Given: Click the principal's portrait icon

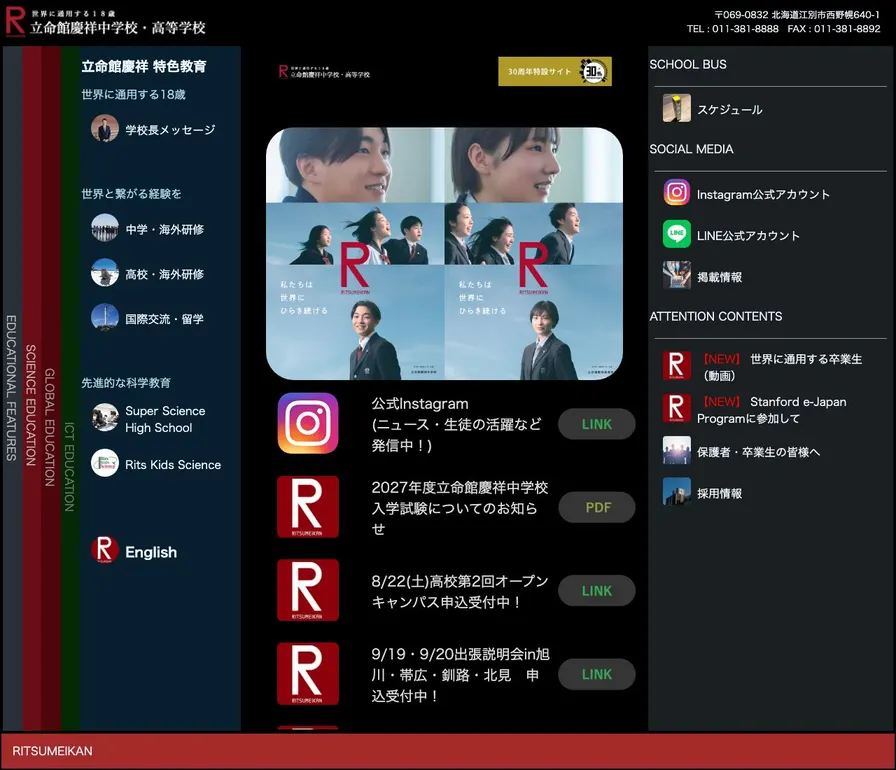Looking at the screenshot, I should tap(105, 129).
